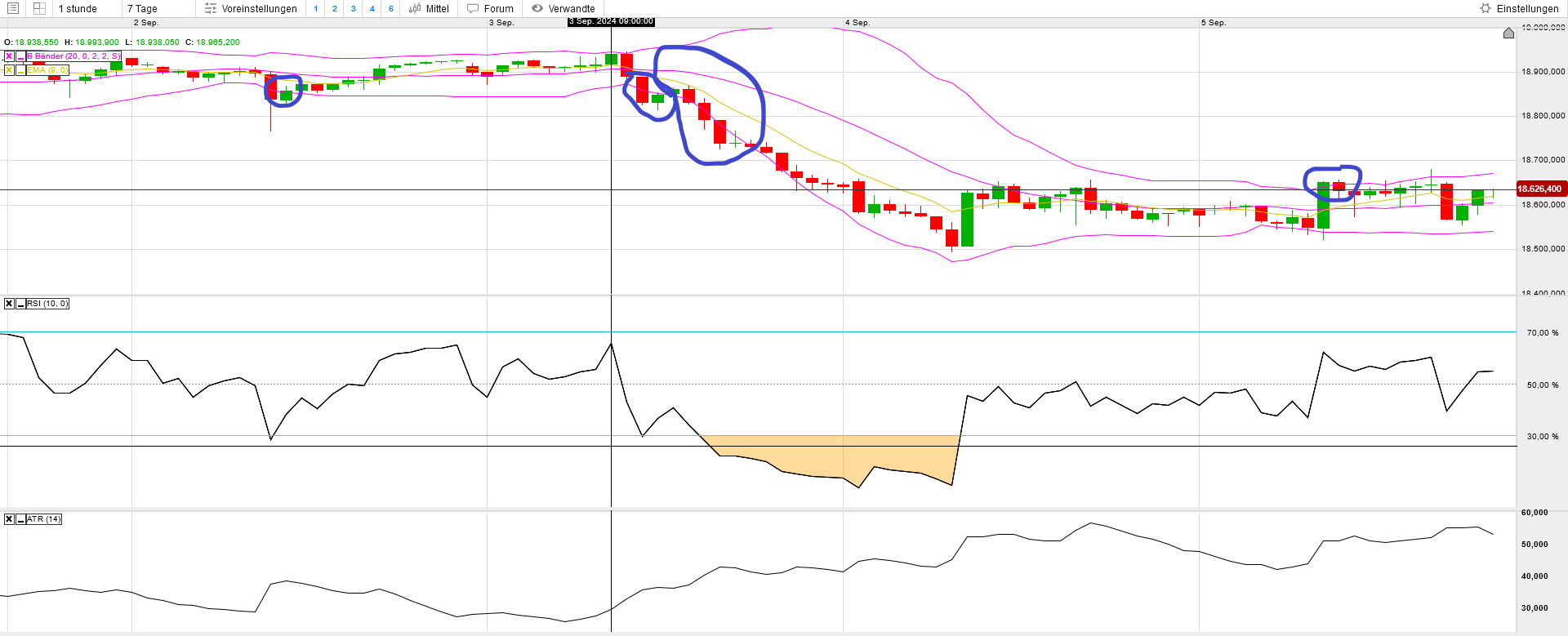Open Einstellungen settings
The width and height of the screenshot is (1568, 636).
click(x=1519, y=9)
